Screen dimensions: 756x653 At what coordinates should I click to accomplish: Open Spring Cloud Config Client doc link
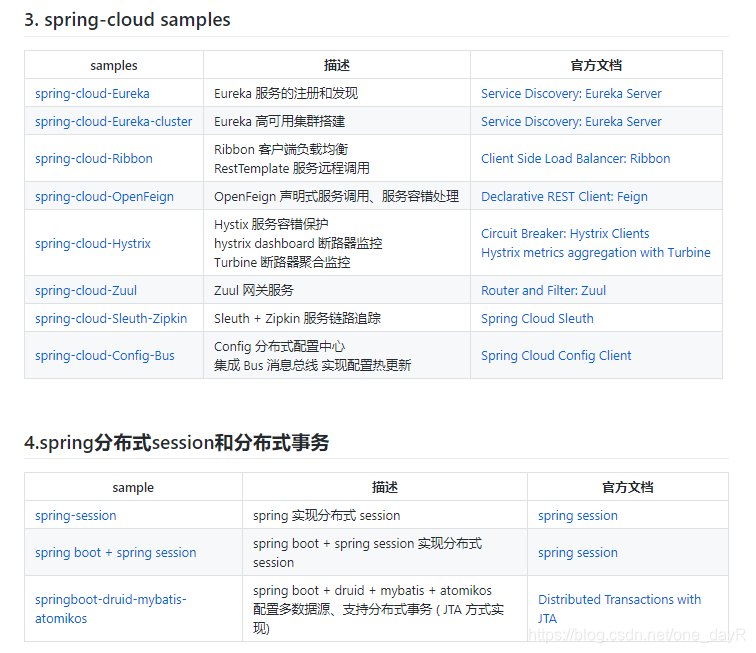click(x=556, y=356)
